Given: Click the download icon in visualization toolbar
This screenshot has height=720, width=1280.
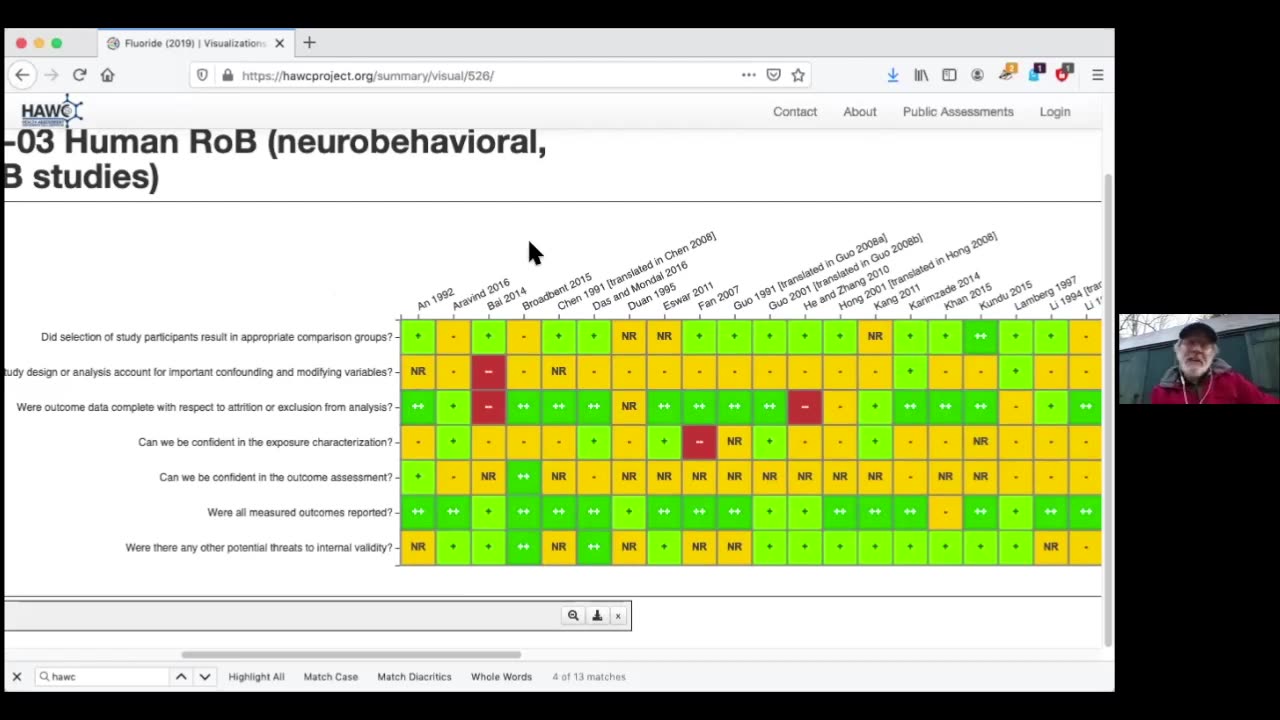Looking at the screenshot, I should tap(597, 616).
